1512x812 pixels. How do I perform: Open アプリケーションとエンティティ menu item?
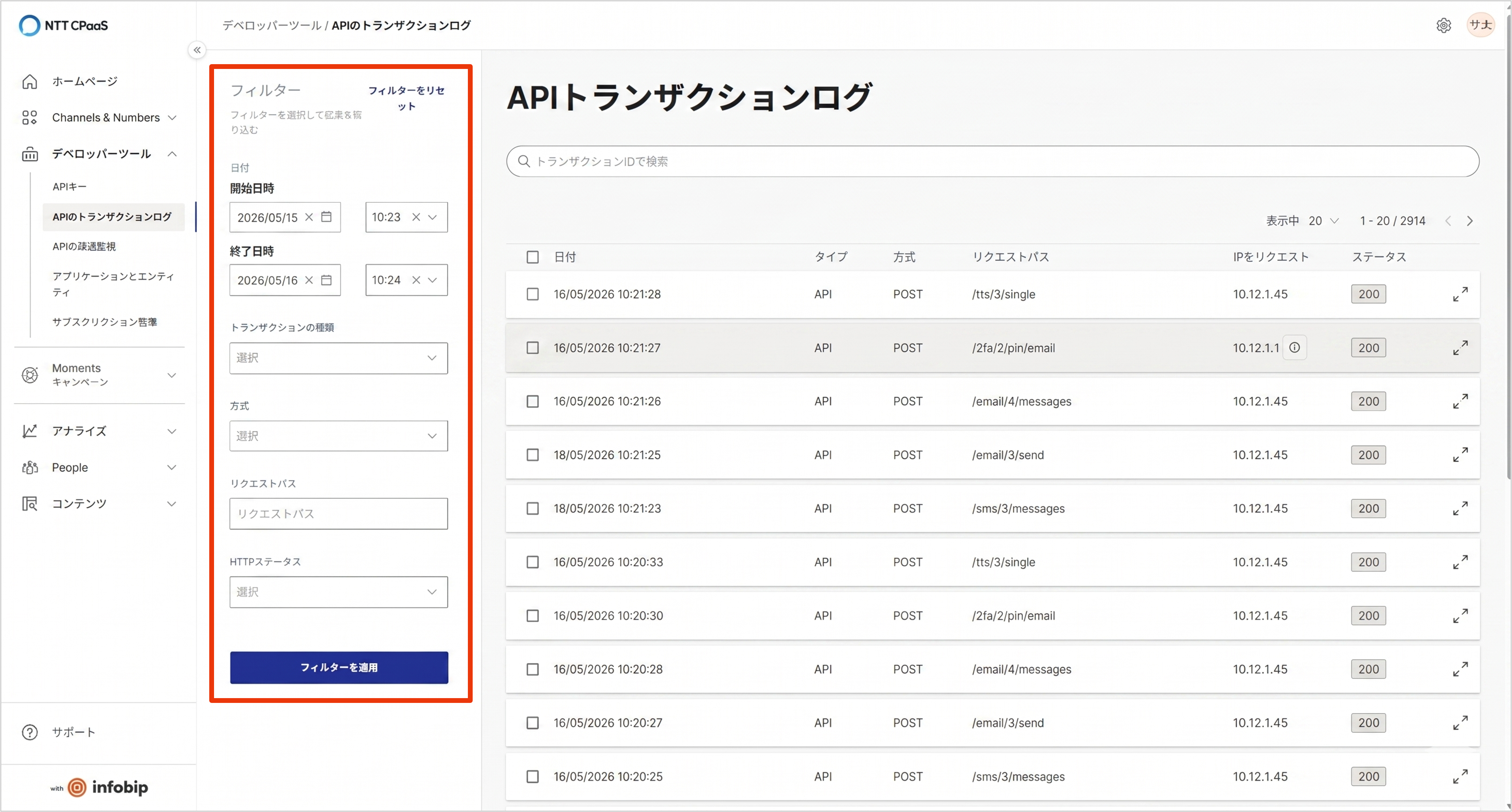[113, 284]
